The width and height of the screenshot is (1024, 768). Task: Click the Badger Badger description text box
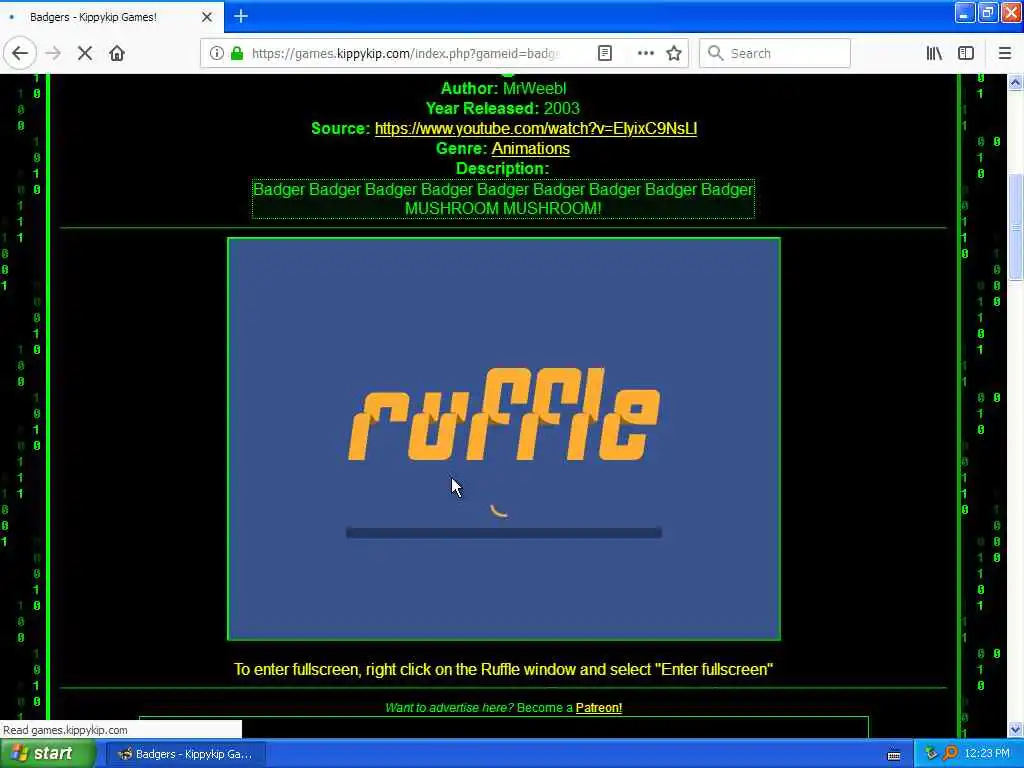[x=503, y=199]
